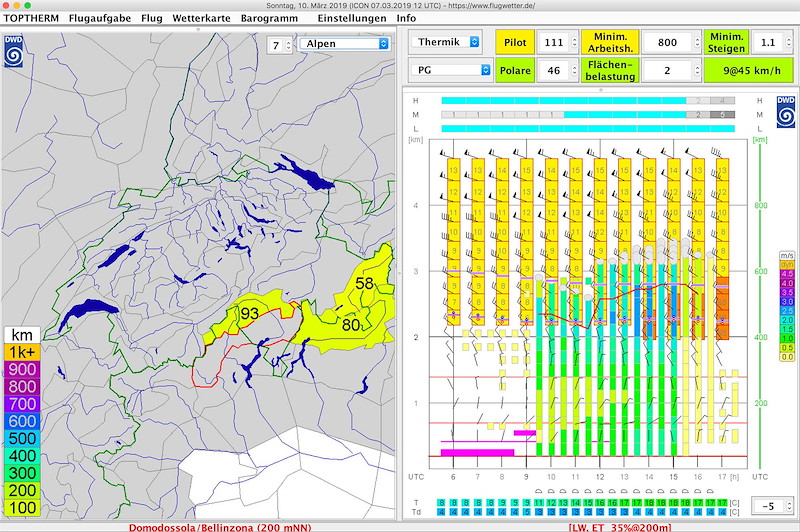Open the Thermik mode dropdown
The image size is (800, 532).
pos(445,42)
